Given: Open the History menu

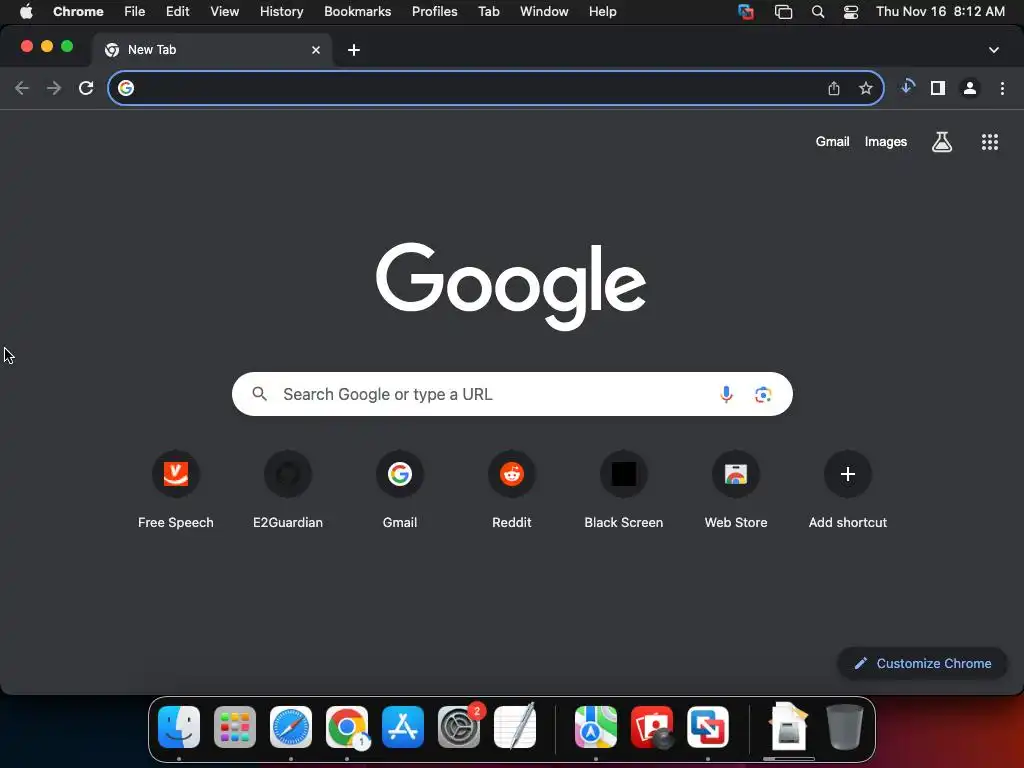Looking at the screenshot, I should click(281, 12).
